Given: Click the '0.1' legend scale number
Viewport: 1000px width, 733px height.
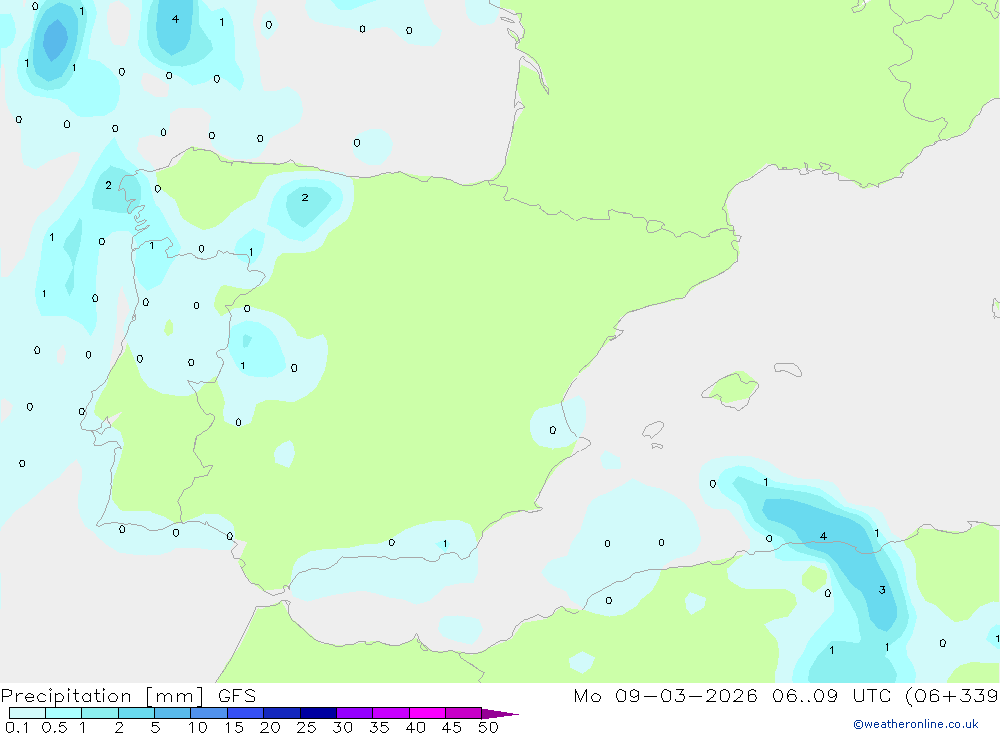Looking at the screenshot, I should pos(17,727).
